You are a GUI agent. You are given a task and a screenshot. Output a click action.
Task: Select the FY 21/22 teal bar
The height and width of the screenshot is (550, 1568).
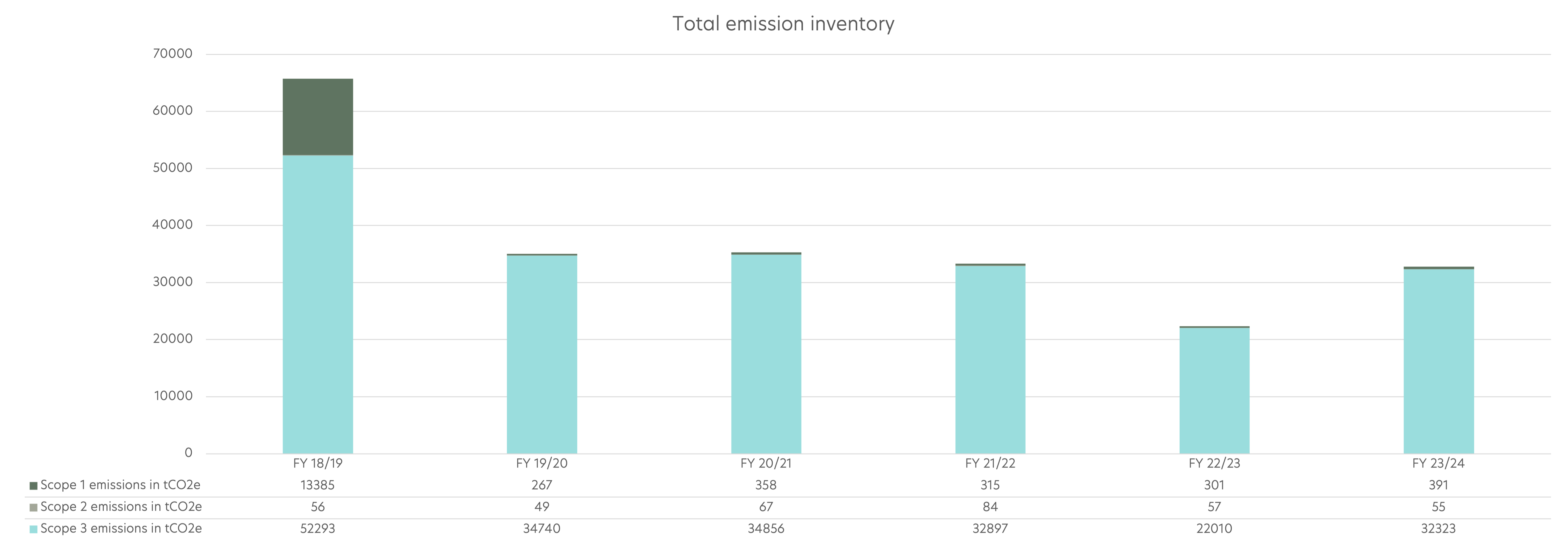(x=990, y=359)
